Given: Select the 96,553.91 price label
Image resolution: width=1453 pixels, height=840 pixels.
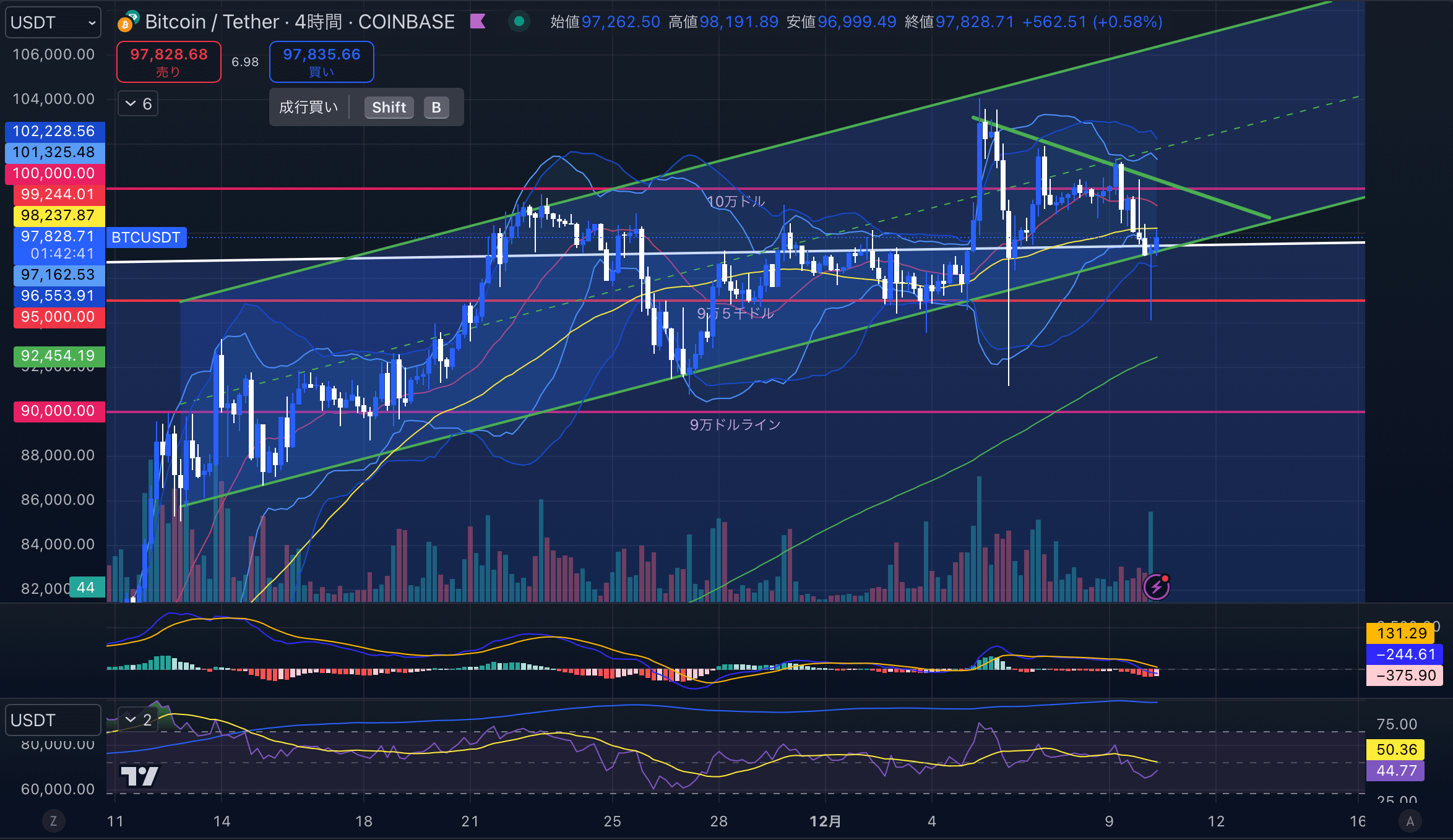Looking at the screenshot, I should [59, 296].
